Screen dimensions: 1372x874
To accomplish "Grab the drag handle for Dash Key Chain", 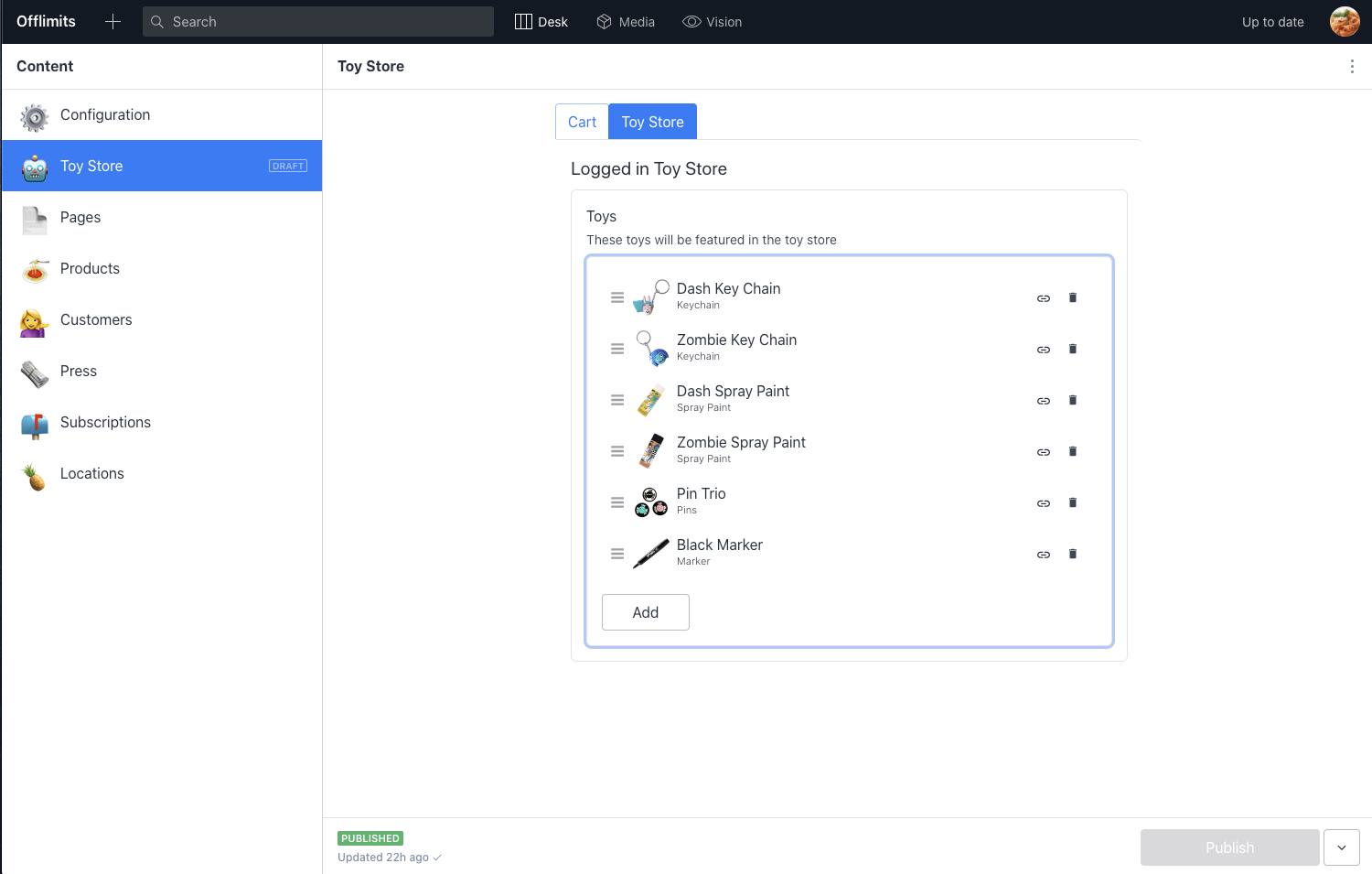I will click(617, 297).
